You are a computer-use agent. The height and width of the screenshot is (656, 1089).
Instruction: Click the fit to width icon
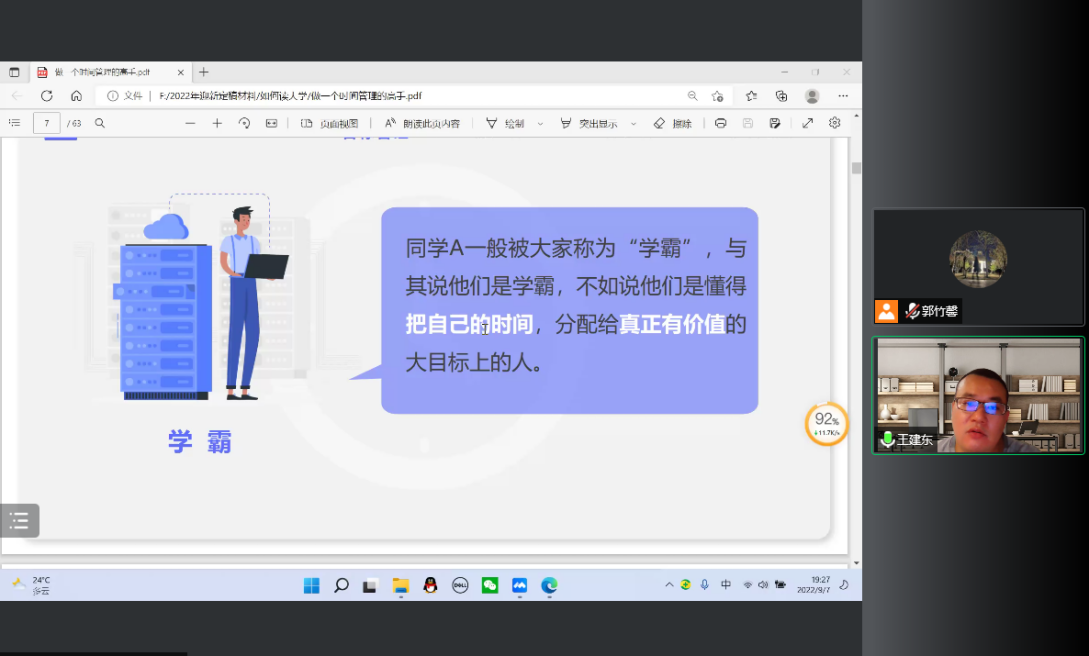point(271,123)
